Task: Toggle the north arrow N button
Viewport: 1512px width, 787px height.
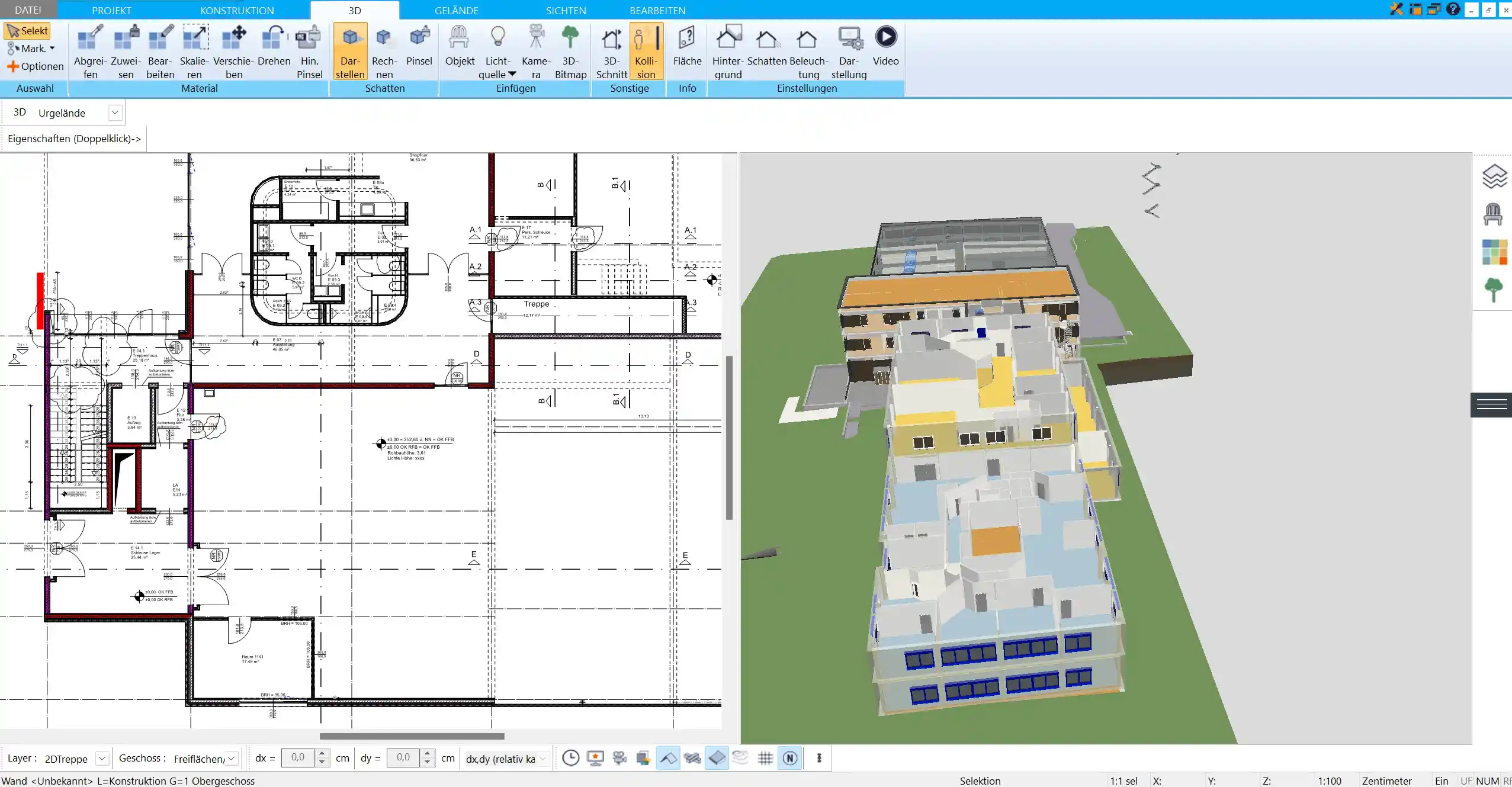Action: click(790, 758)
